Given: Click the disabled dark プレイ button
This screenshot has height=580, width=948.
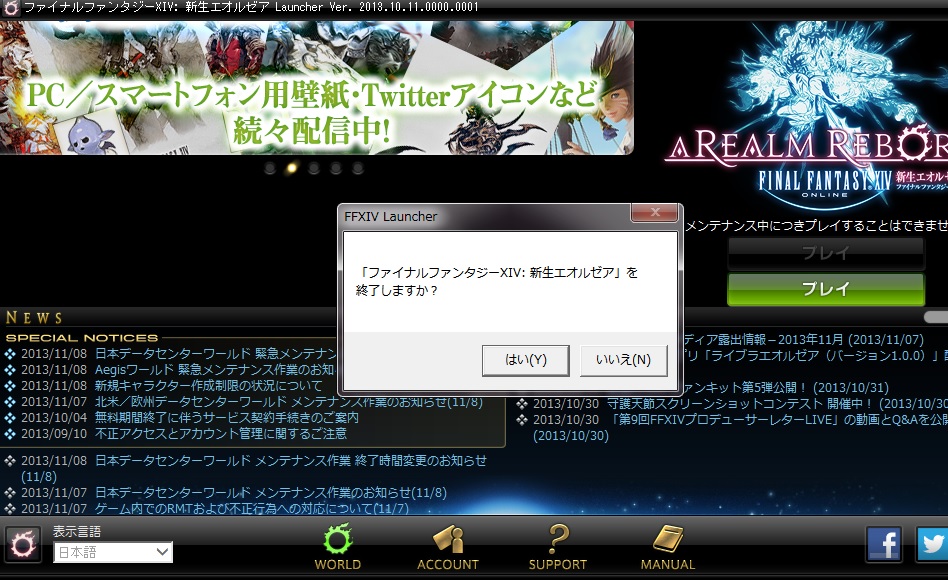Looking at the screenshot, I should click(826, 253).
